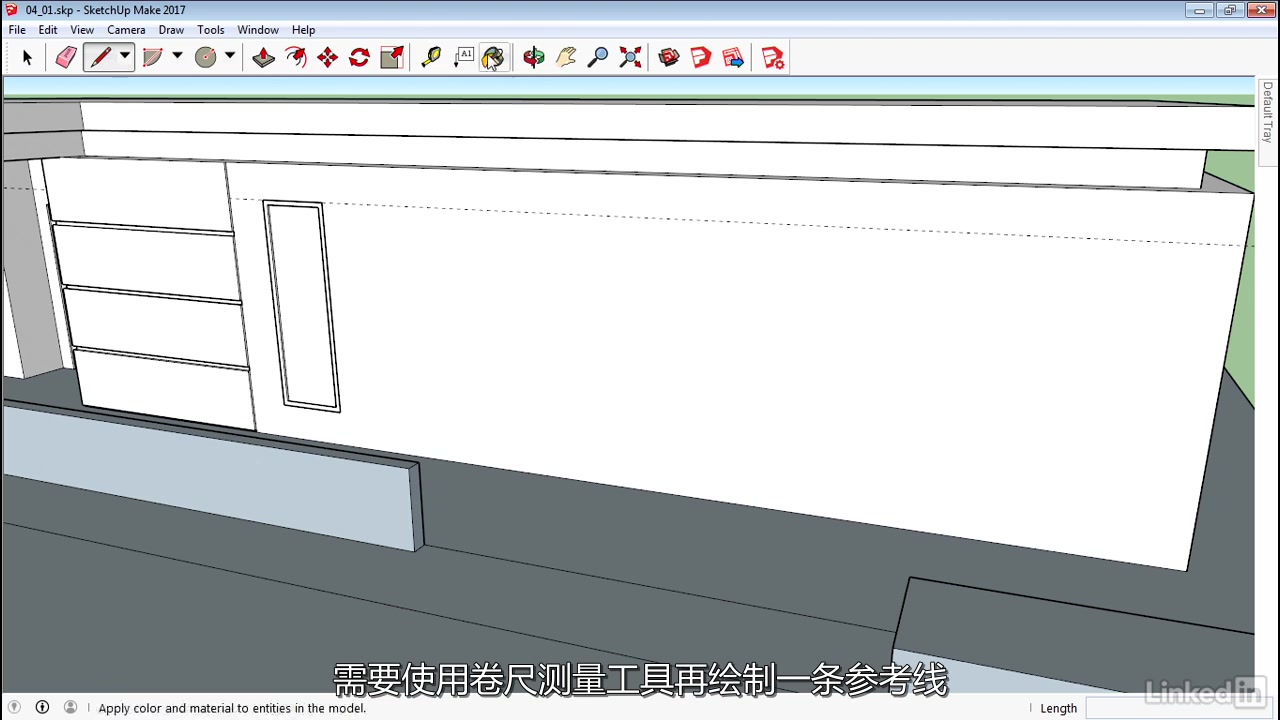The image size is (1280, 720).
Task: Expand the Default Tray panel
Action: point(1266,115)
